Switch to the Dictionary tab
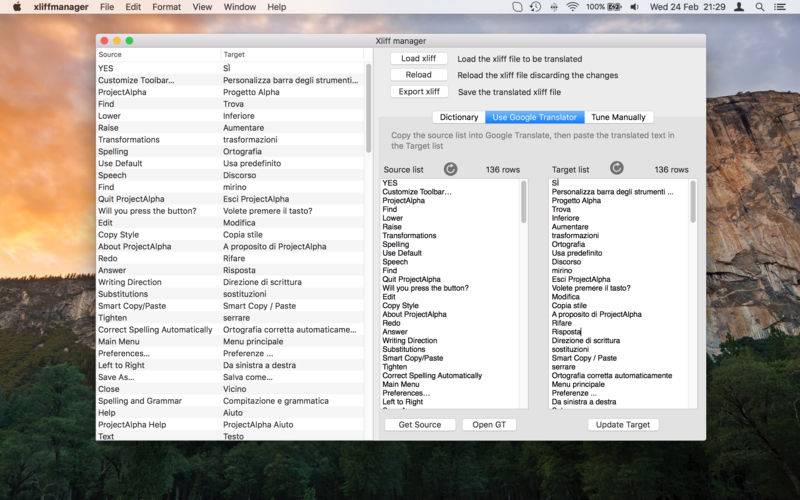The width and height of the screenshot is (800, 500). [459, 117]
